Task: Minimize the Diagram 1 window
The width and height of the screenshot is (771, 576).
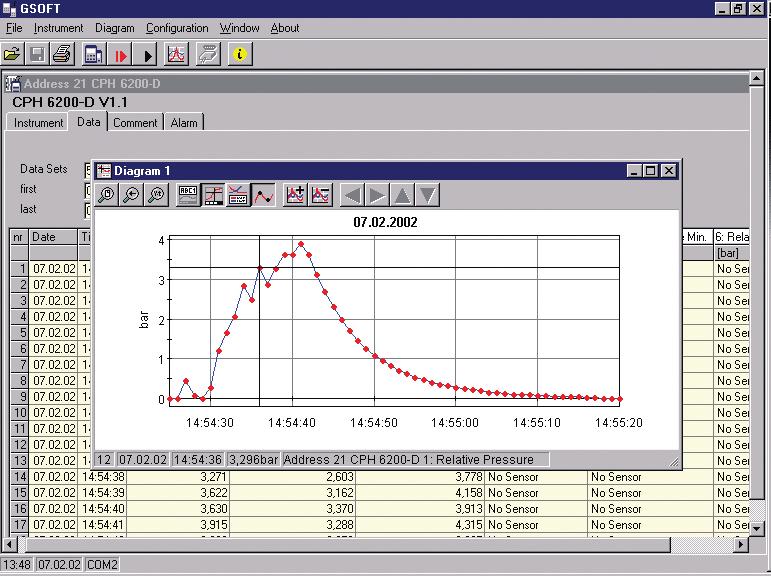Action: click(634, 171)
